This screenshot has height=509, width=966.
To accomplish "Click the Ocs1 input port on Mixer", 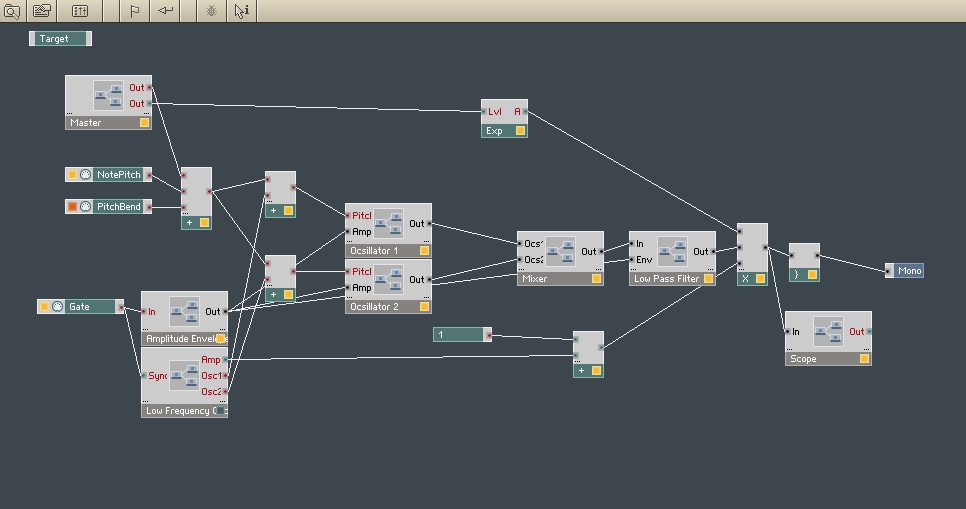I will click(x=520, y=243).
